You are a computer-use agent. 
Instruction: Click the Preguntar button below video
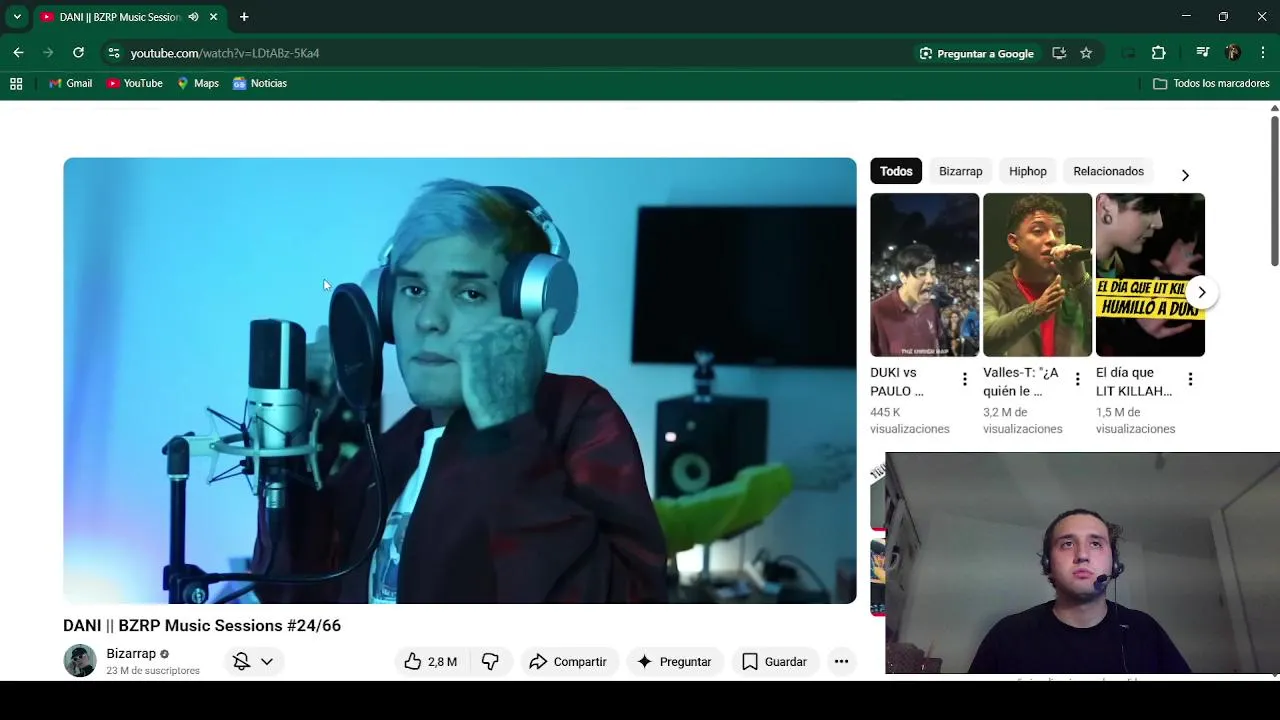pyautogui.click(x=675, y=661)
